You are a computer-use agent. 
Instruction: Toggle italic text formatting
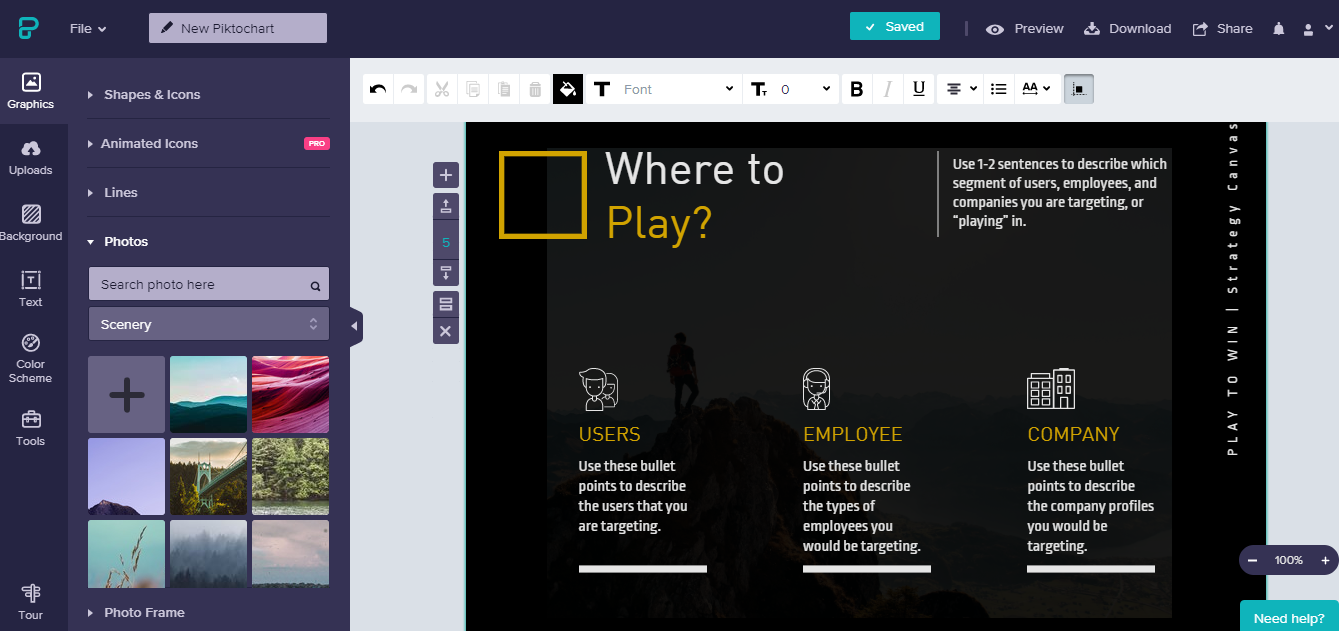(887, 89)
